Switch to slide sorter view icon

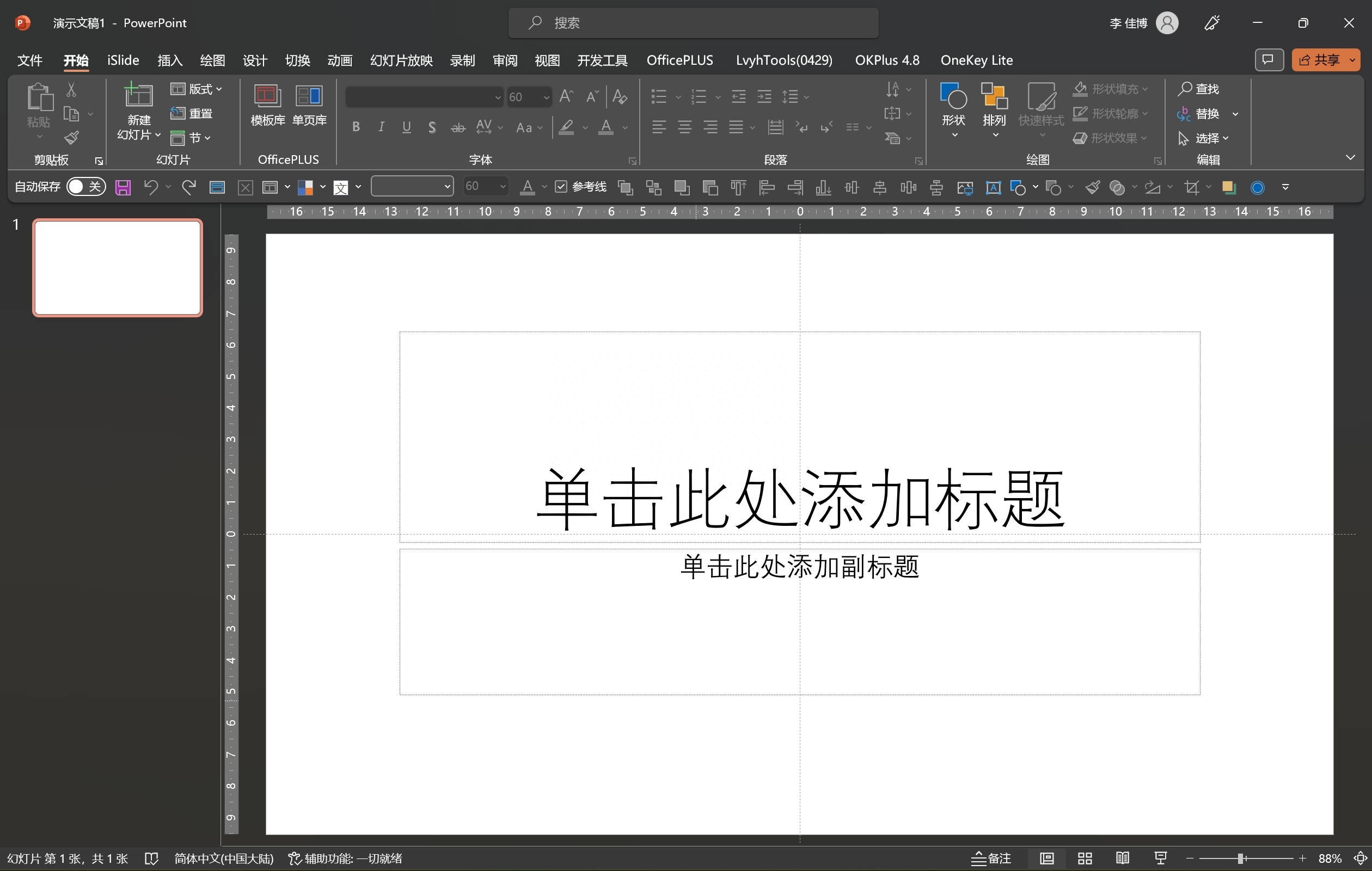(1085, 858)
